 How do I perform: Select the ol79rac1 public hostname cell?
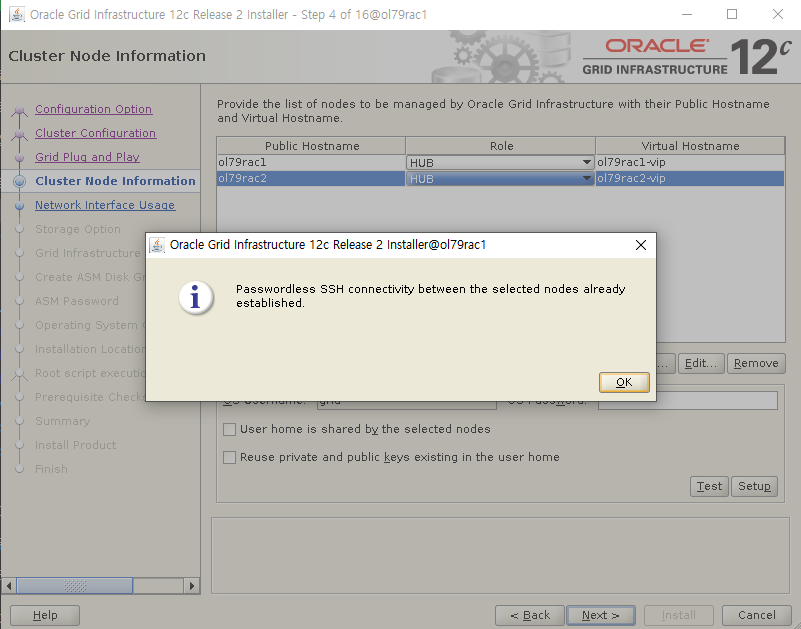[311, 162]
